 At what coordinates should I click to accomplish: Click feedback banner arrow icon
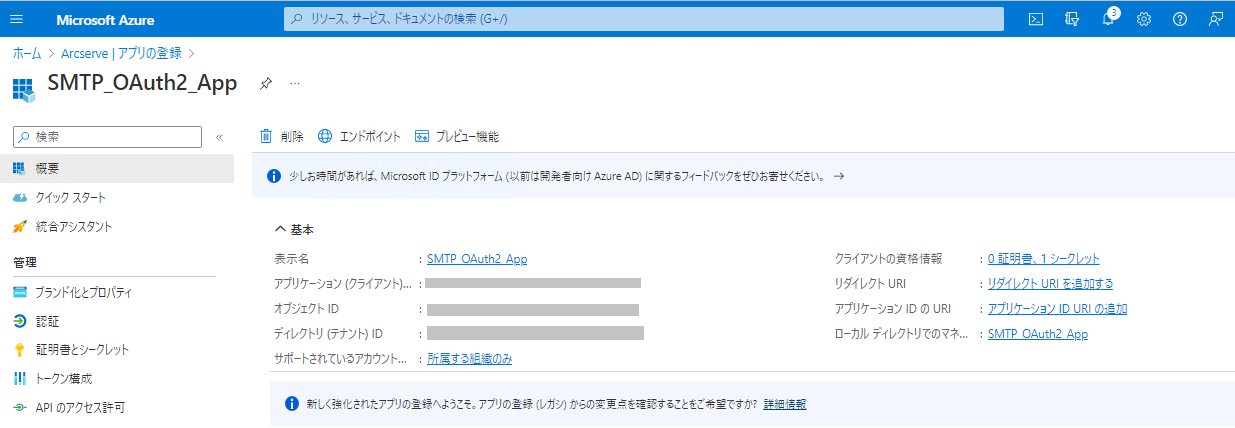839,176
